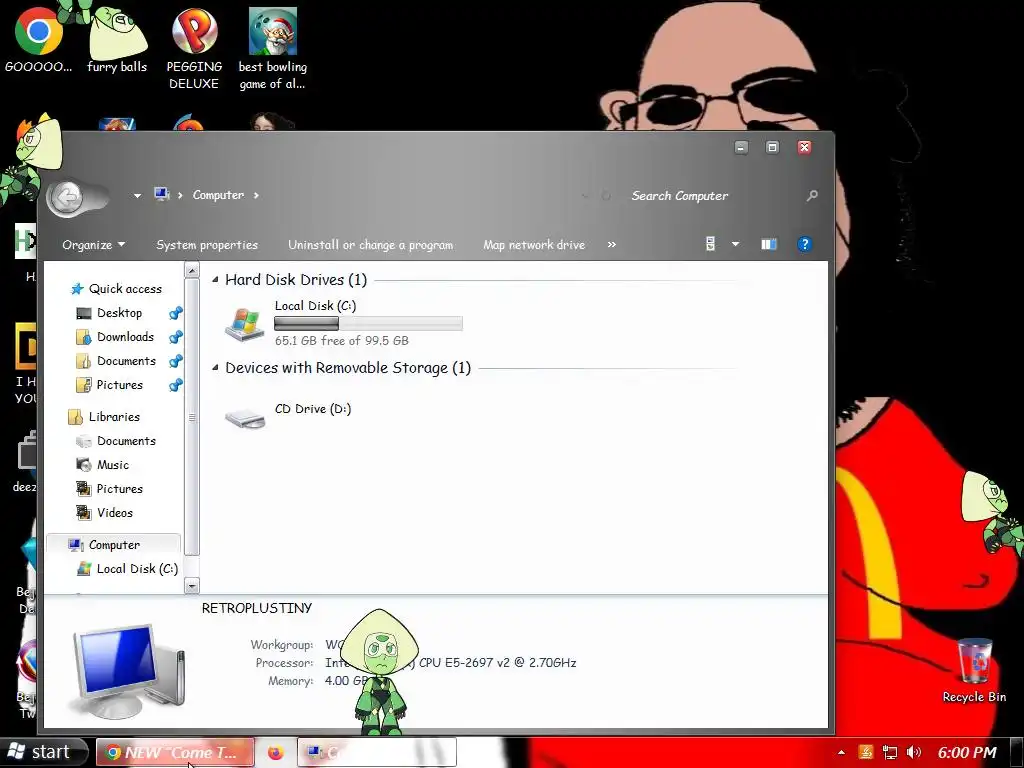The width and height of the screenshot is (1024, 768).
Task: Select Computer in navigation pane
Action: (114, 545)
